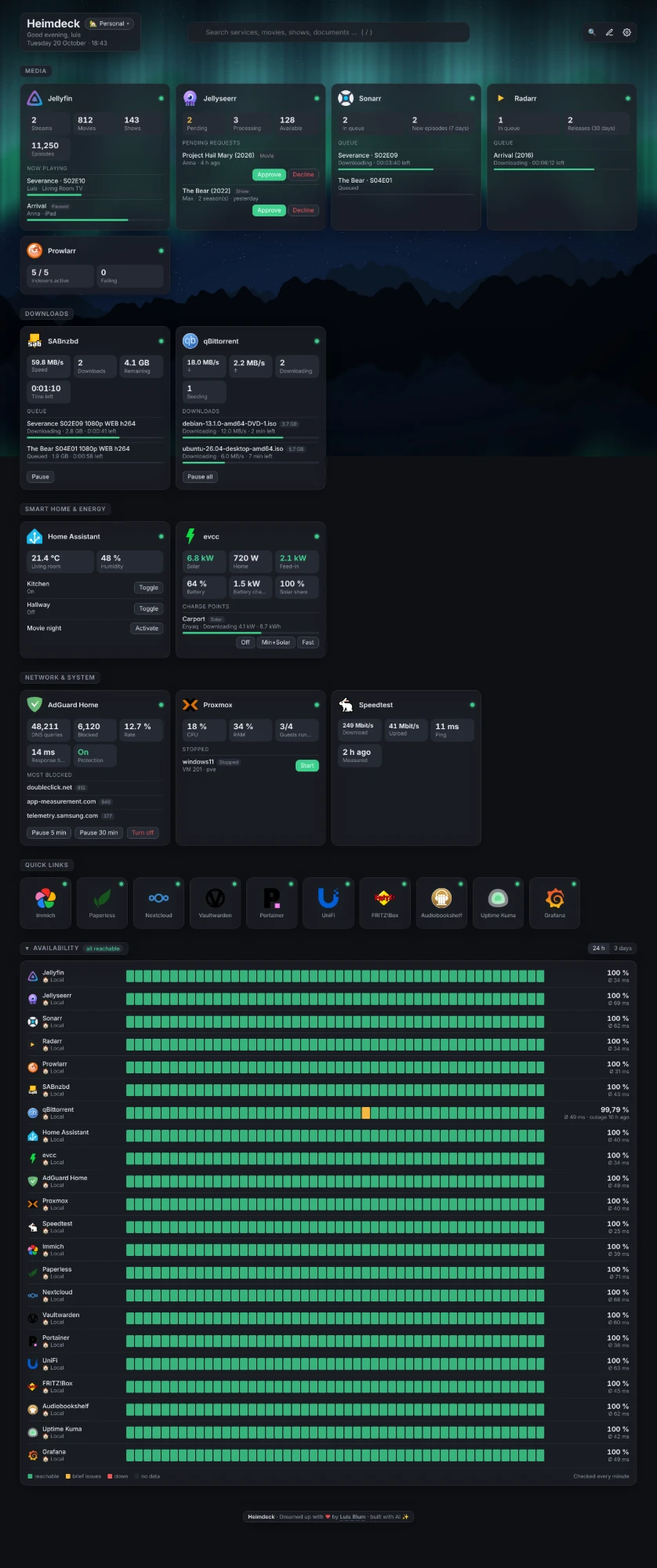Set Carport charge mode to Off
Image resolution: width=657 pixels, height=1568 pixels.
[x=245, y=642]
